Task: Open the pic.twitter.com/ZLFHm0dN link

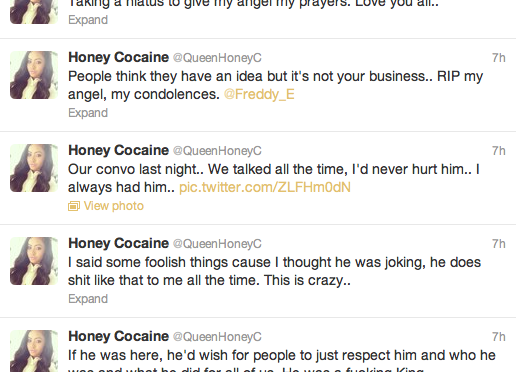Action: pos(265,187)
